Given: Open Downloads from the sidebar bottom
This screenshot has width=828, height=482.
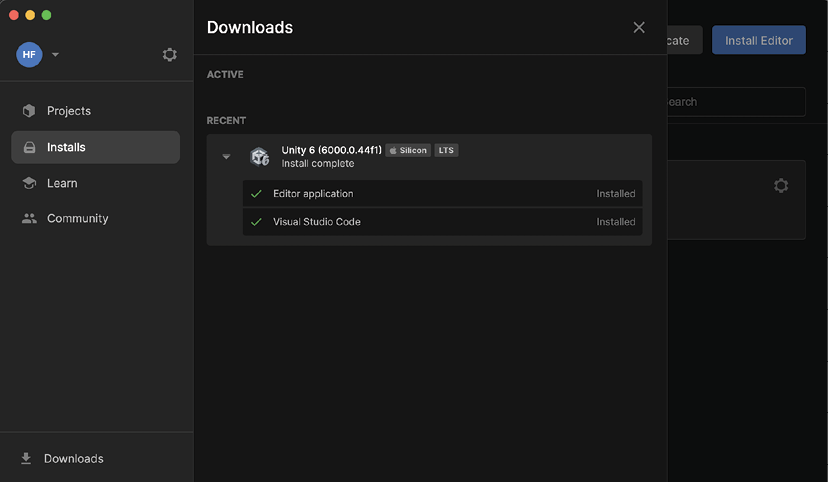Looking at the screenshot, I should click(x=73, y=458).
